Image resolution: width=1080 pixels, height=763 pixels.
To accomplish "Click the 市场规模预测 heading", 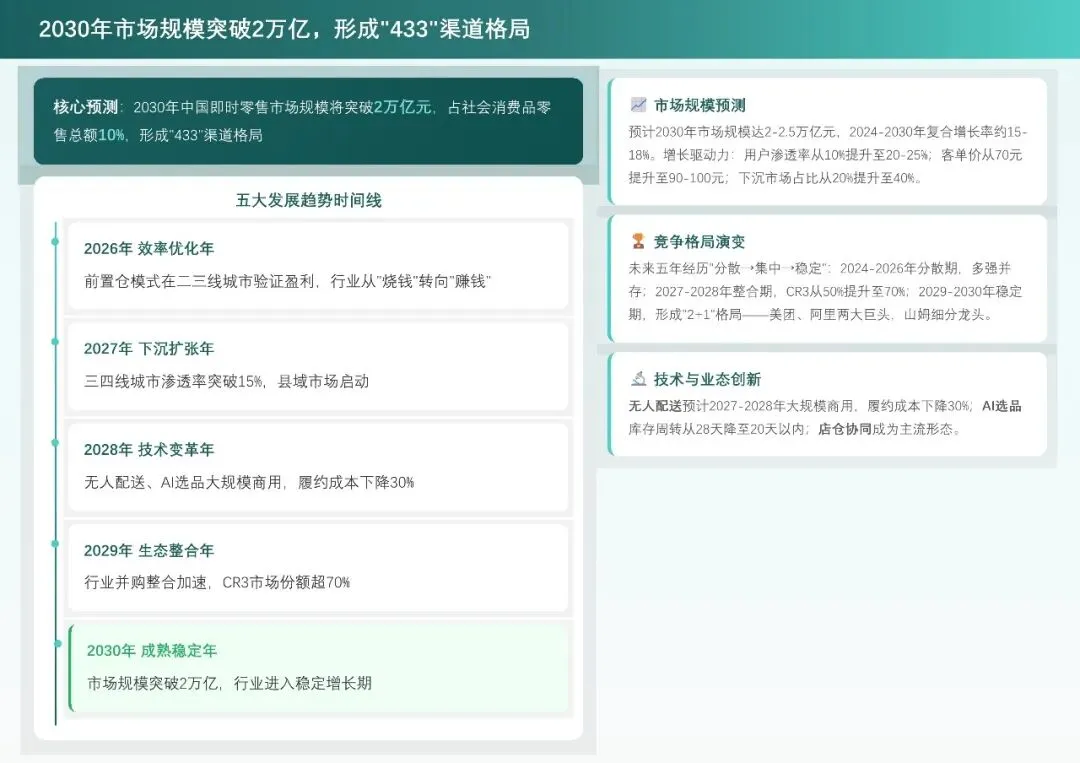I will 699,105.
